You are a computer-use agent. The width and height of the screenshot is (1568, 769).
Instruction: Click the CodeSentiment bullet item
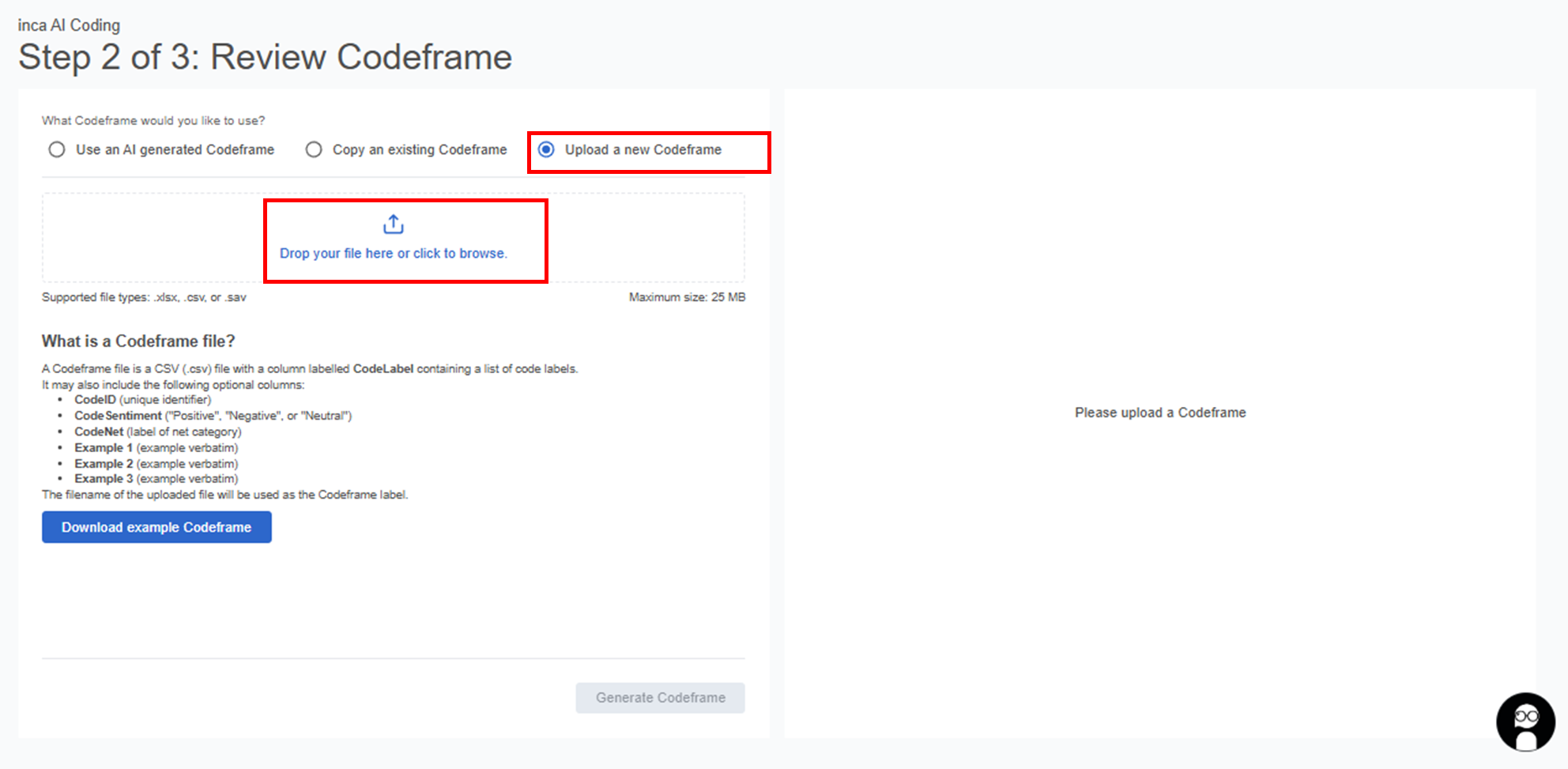213,416
